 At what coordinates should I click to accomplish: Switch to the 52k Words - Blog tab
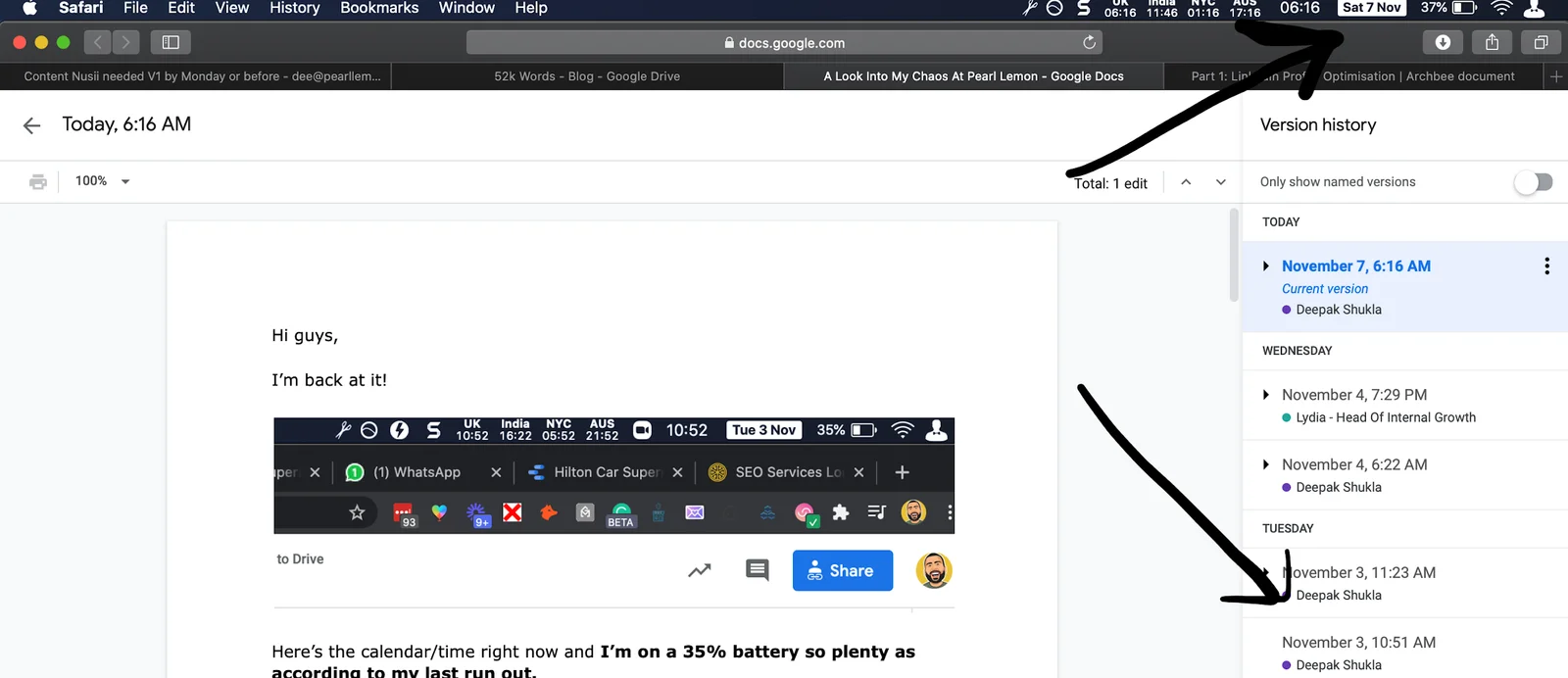(x=587, y=76)
